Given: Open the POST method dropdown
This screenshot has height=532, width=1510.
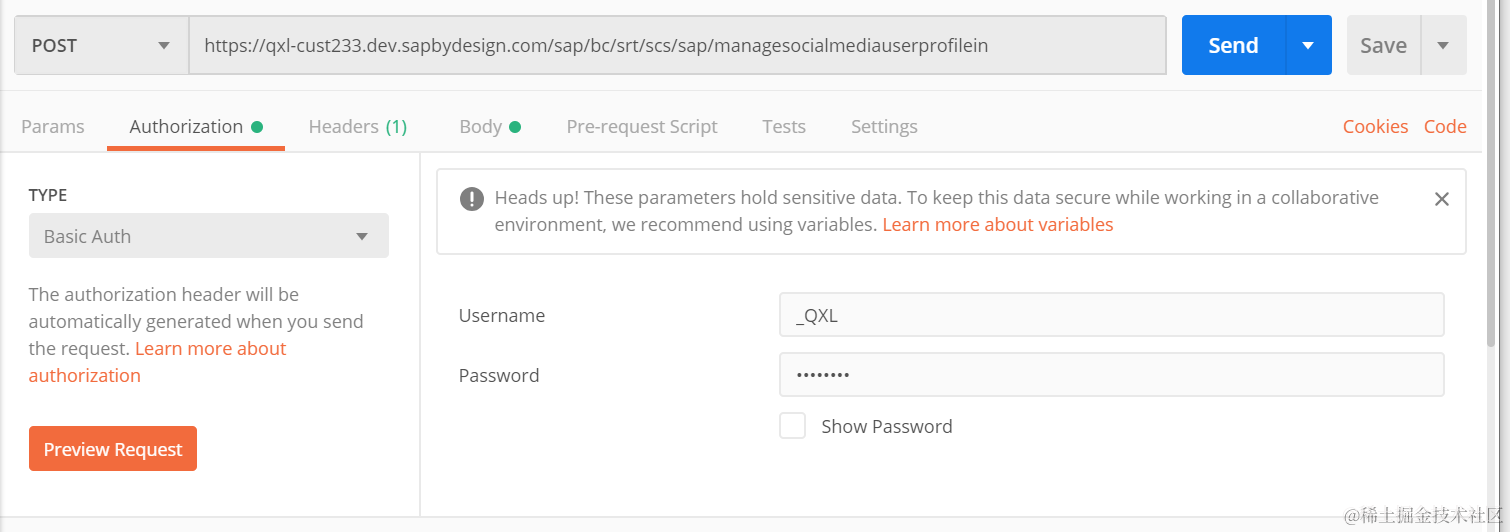Looking at the screenshot, I should point(101,45).
